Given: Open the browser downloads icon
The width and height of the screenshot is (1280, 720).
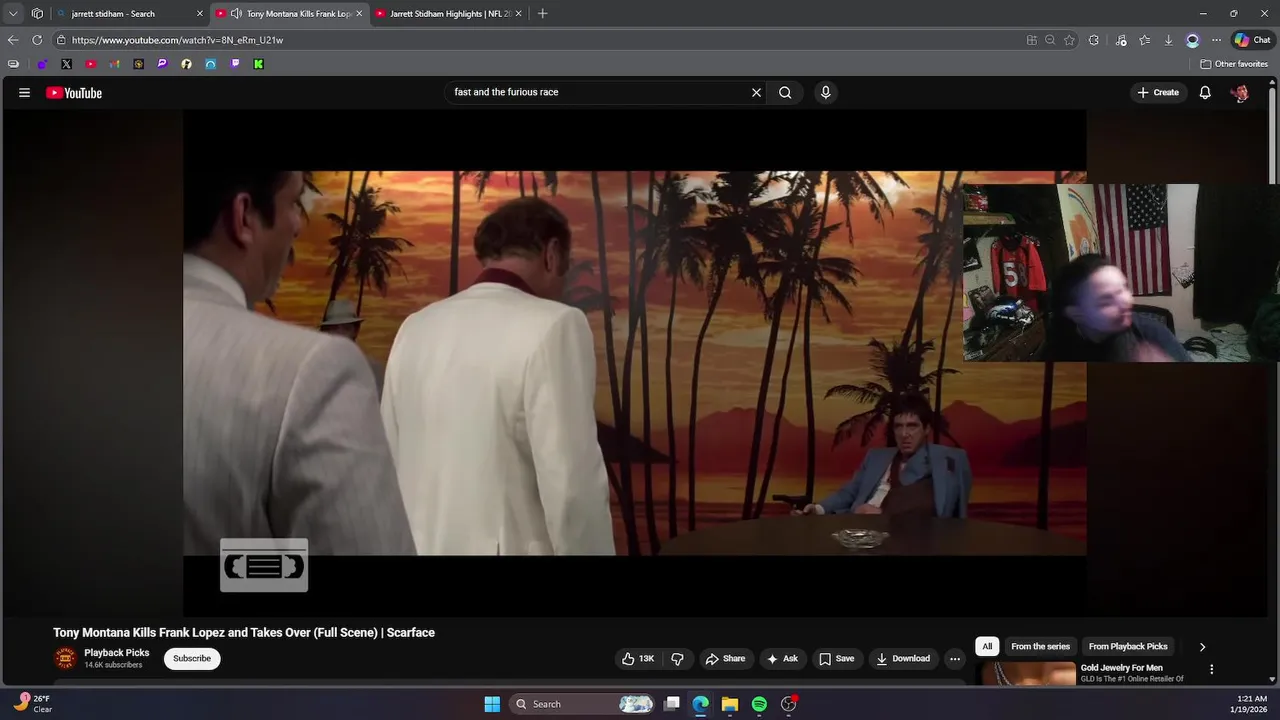Looking at the screenshot, I should pos(1168,40).
